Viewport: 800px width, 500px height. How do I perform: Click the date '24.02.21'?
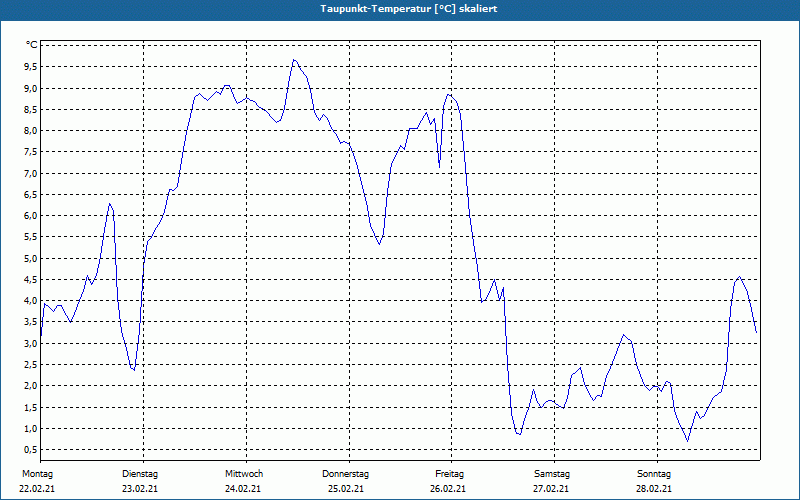click(243, 489)
